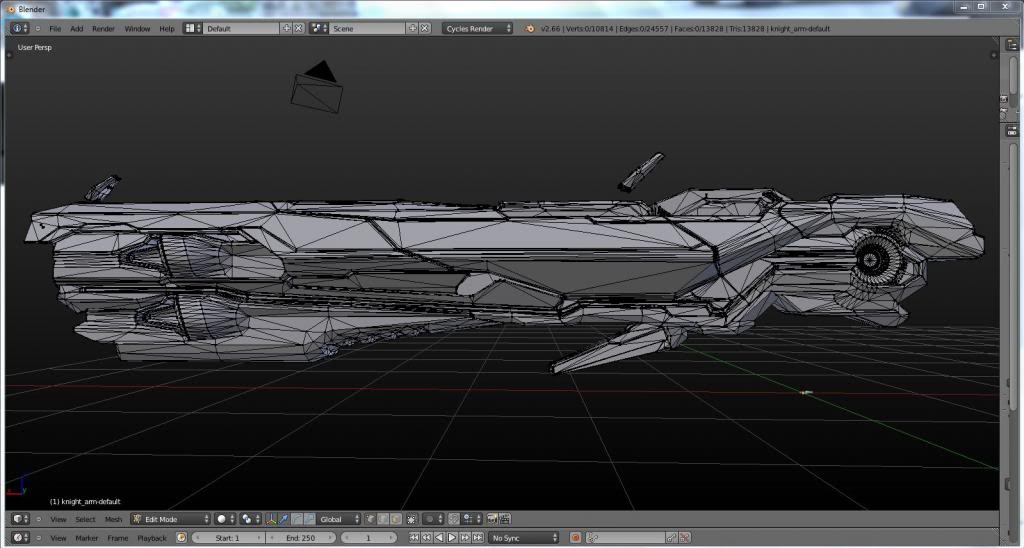
Task: Delete the current Scene with X button
Action: [x=424, y=29]
